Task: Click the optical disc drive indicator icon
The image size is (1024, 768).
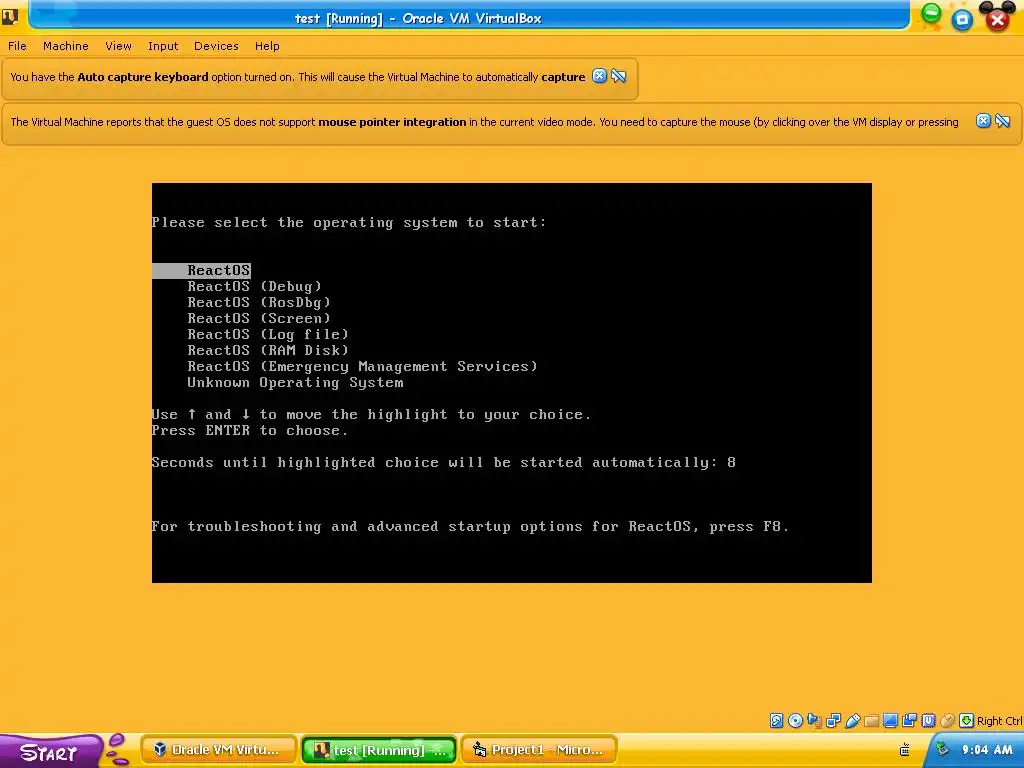Action: coord(795,720)
